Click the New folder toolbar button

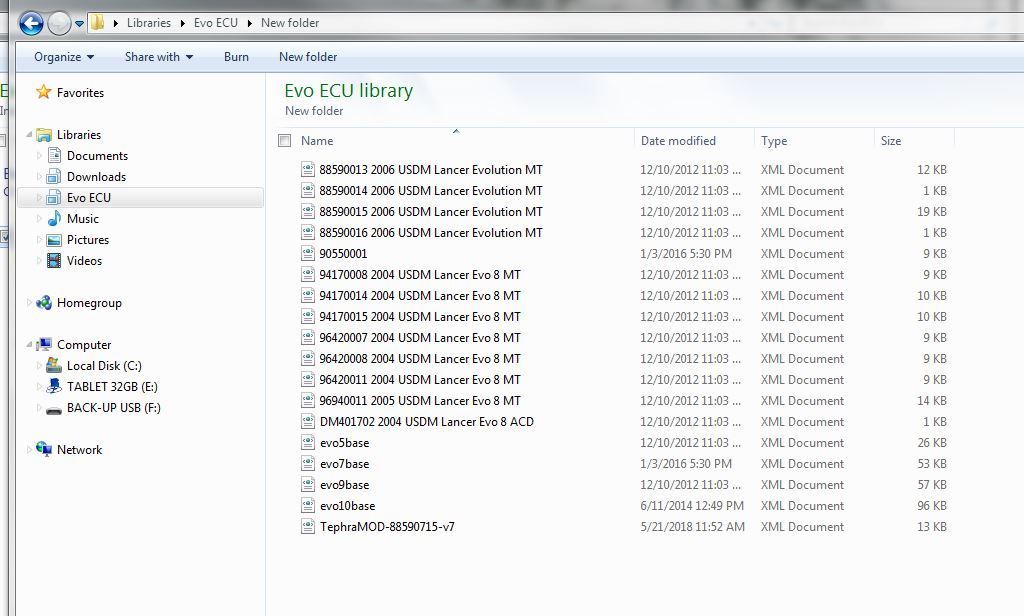[x=308, y=57]
